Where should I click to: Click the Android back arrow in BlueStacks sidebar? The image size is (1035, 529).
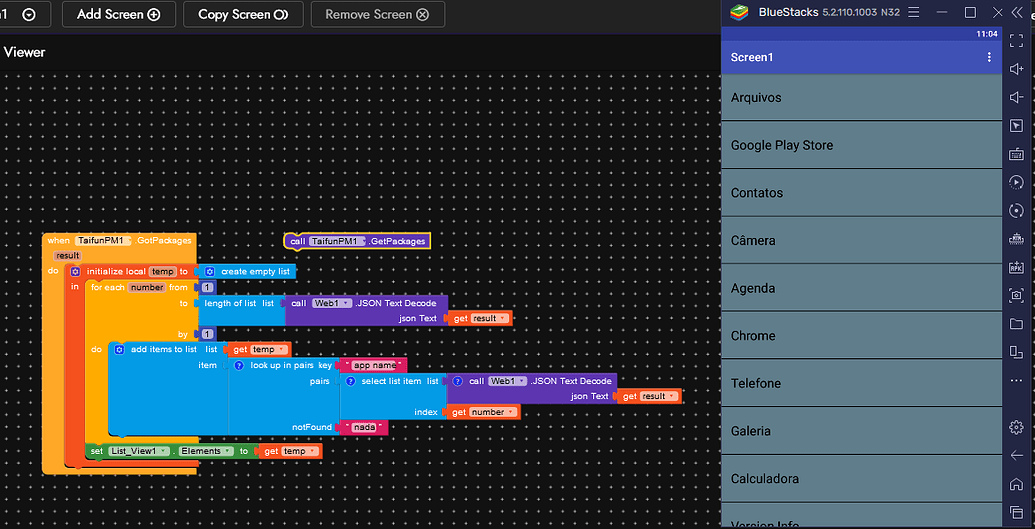[1017, 456]
